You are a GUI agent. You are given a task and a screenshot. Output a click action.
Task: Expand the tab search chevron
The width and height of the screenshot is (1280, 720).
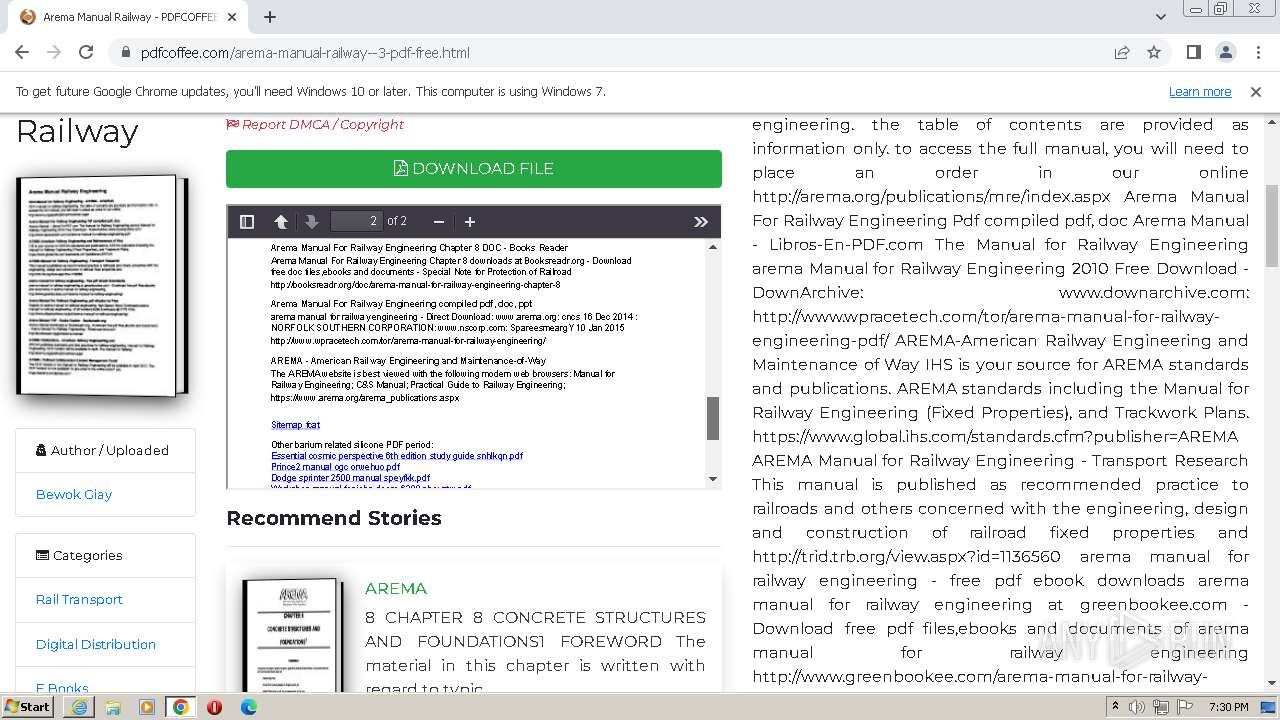(x=1160, y=17)
